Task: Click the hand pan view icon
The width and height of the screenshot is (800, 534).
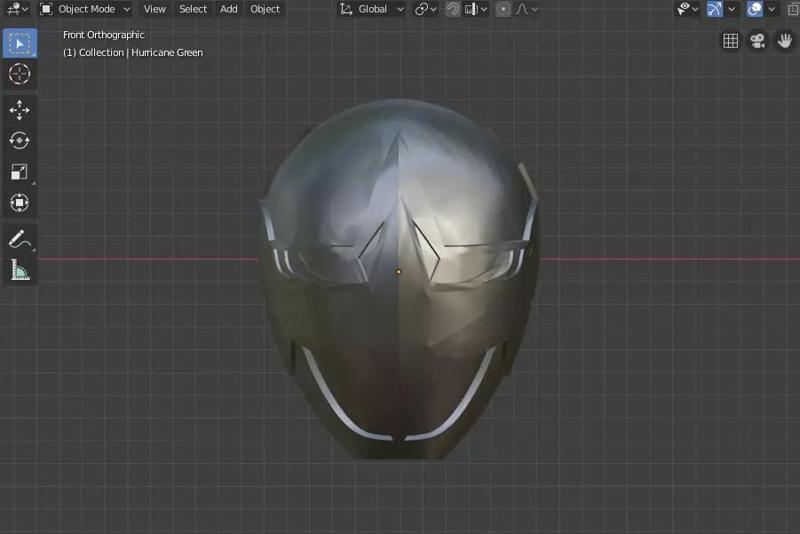Action: point(784,41)
